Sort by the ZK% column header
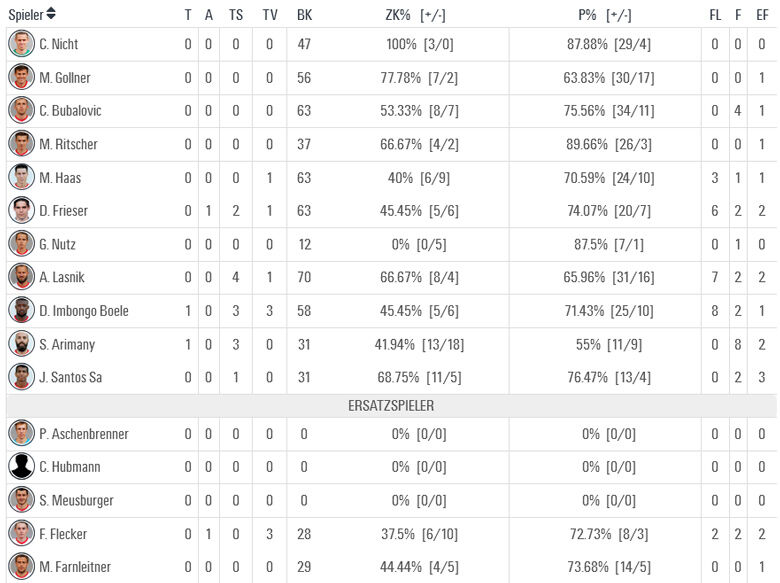Viewport: 780px width, 583px height. coord(397,15)
